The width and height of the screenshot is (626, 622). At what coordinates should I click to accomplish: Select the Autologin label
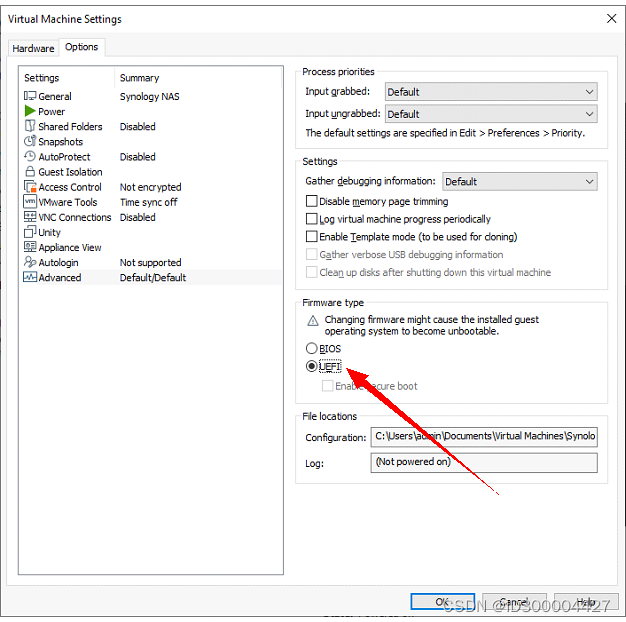click(x=58, y=263)
